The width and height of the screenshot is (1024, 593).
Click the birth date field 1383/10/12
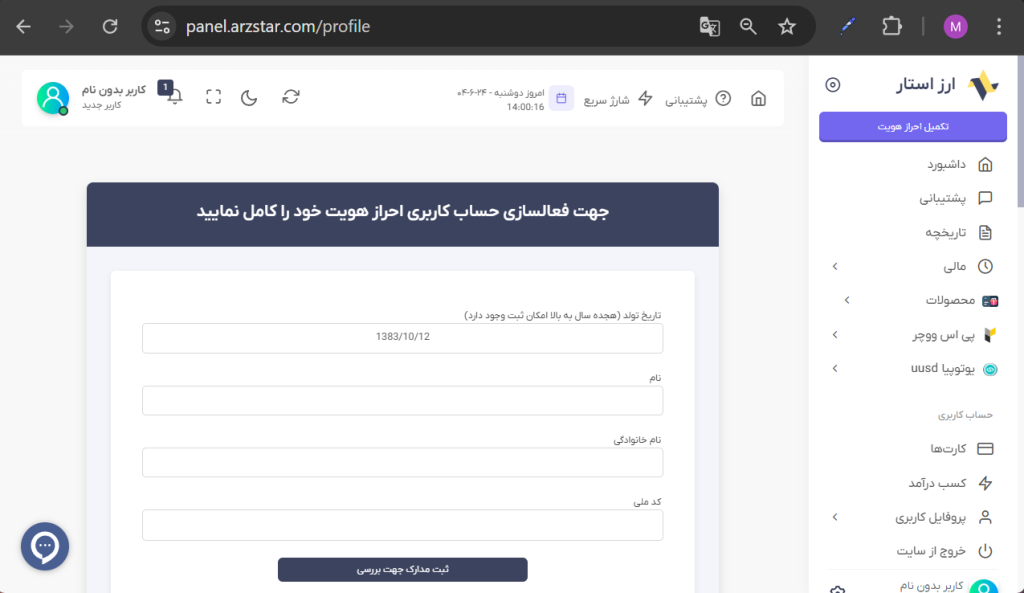[402, 338]
